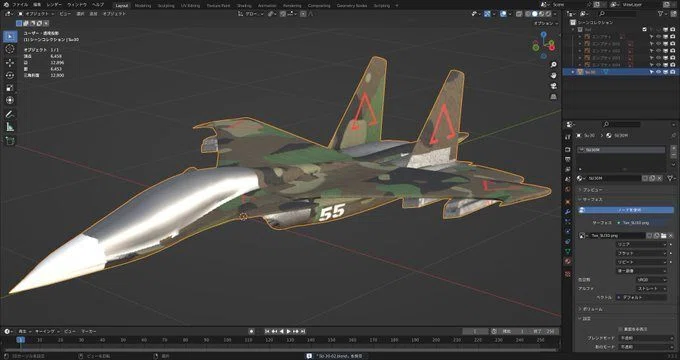Open the Material properties tab icon
The image size is (680, 360).
click(568, 262)
